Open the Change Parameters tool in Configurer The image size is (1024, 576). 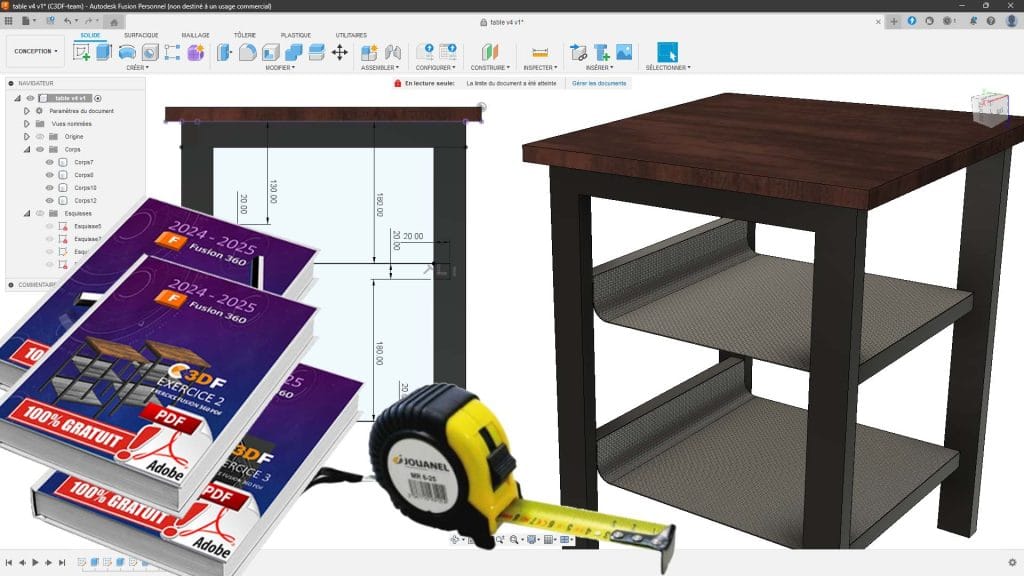(424, 52)
